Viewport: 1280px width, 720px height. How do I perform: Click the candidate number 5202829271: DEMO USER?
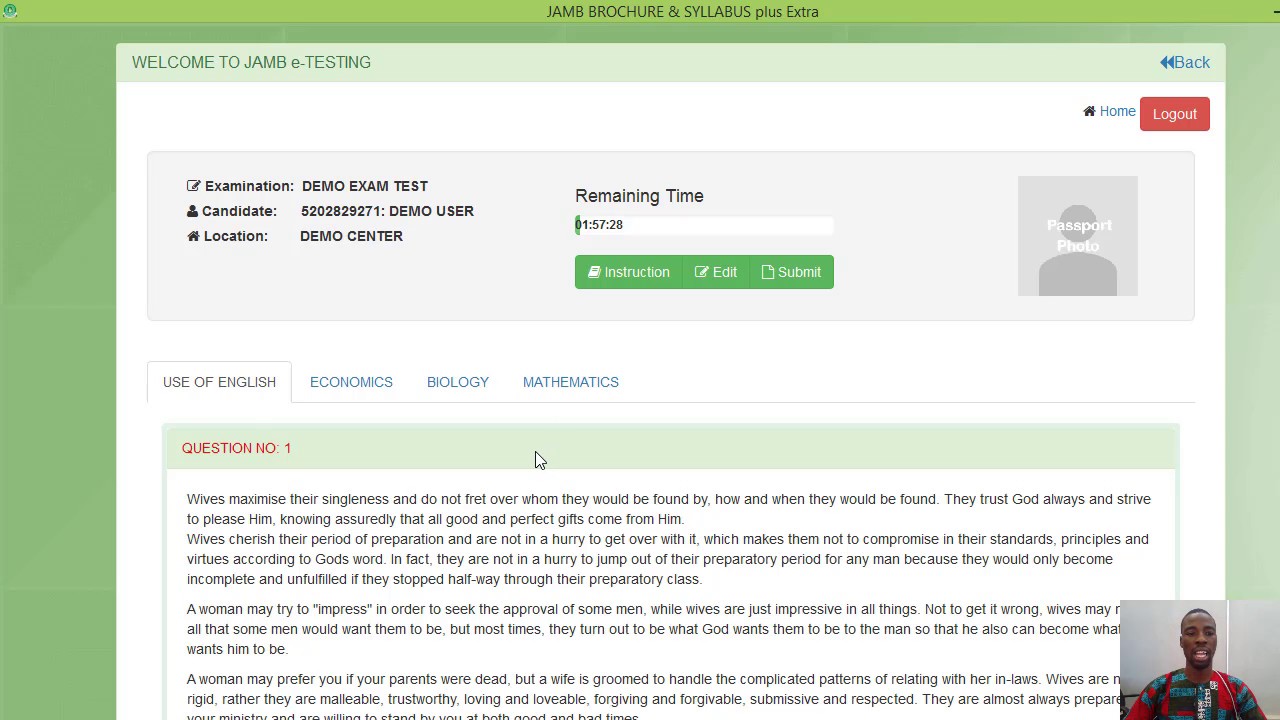click(x=387, y=211)
